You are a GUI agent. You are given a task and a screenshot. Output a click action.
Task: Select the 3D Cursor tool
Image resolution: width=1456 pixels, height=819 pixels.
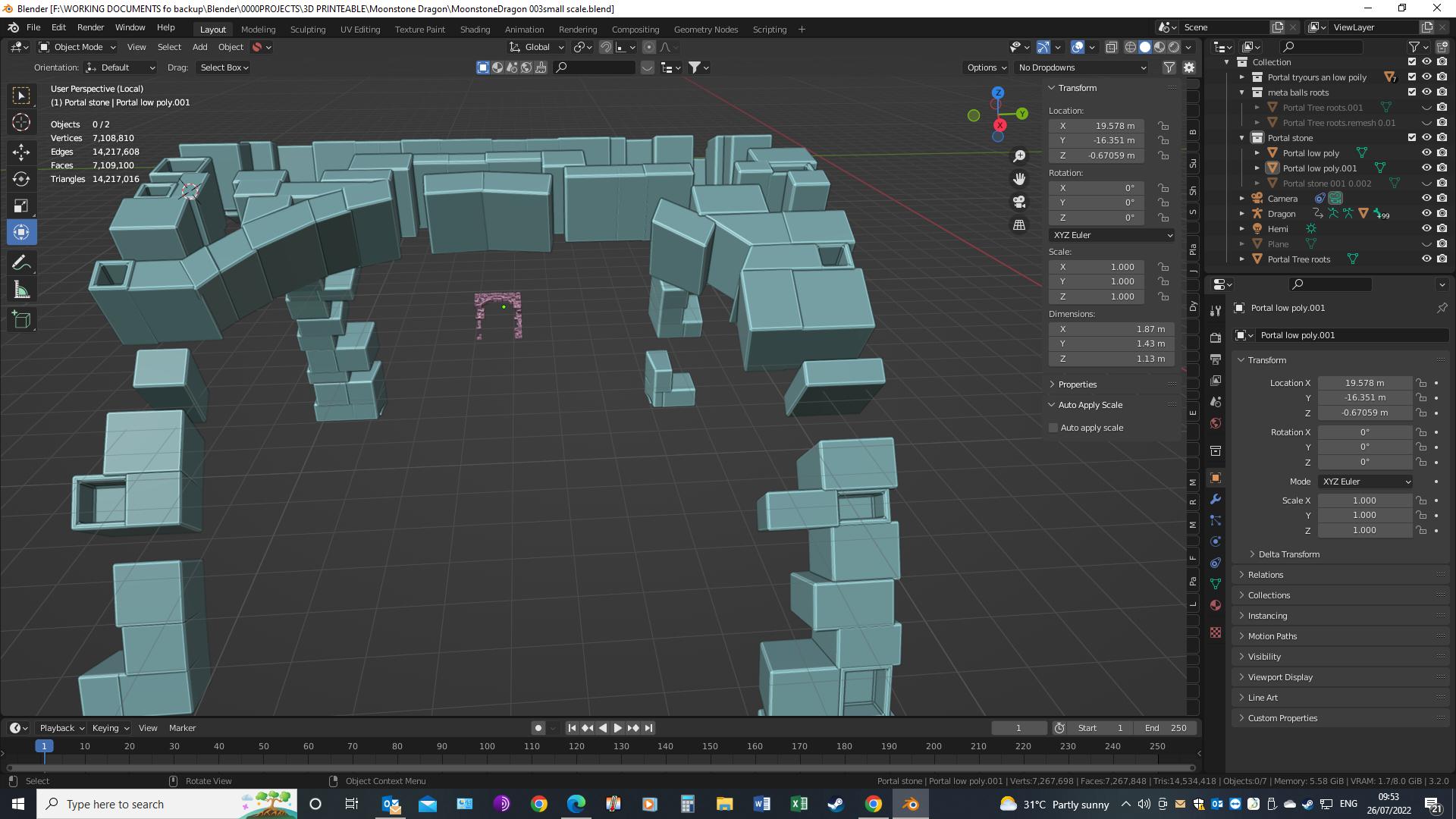pos(21,122)
